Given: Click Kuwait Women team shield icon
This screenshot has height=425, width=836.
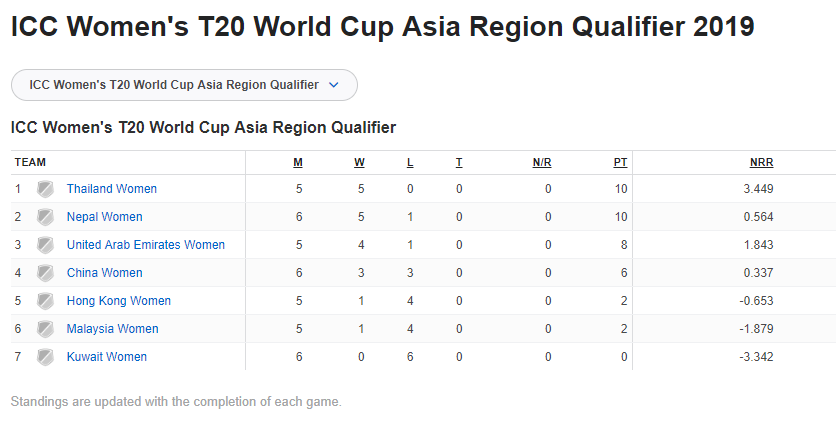Looking at the screenshot, I should (x=45, y=357).
